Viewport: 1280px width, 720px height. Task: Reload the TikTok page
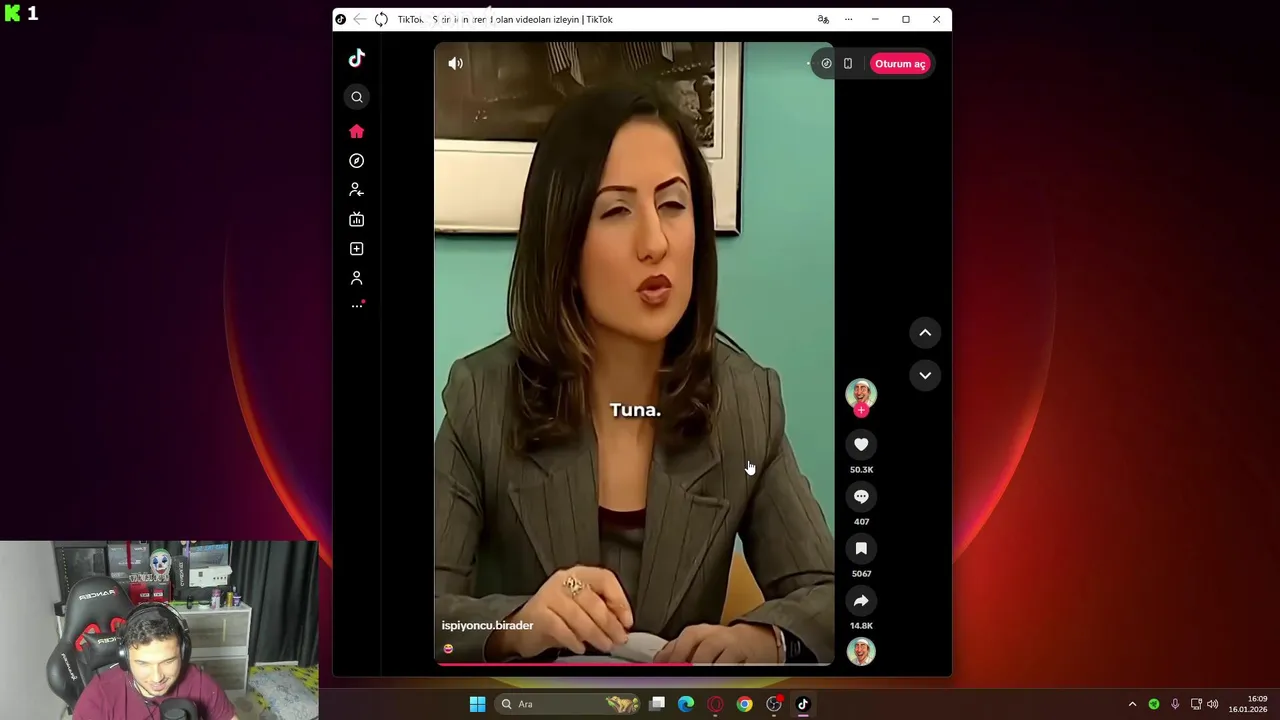point(381,19)
